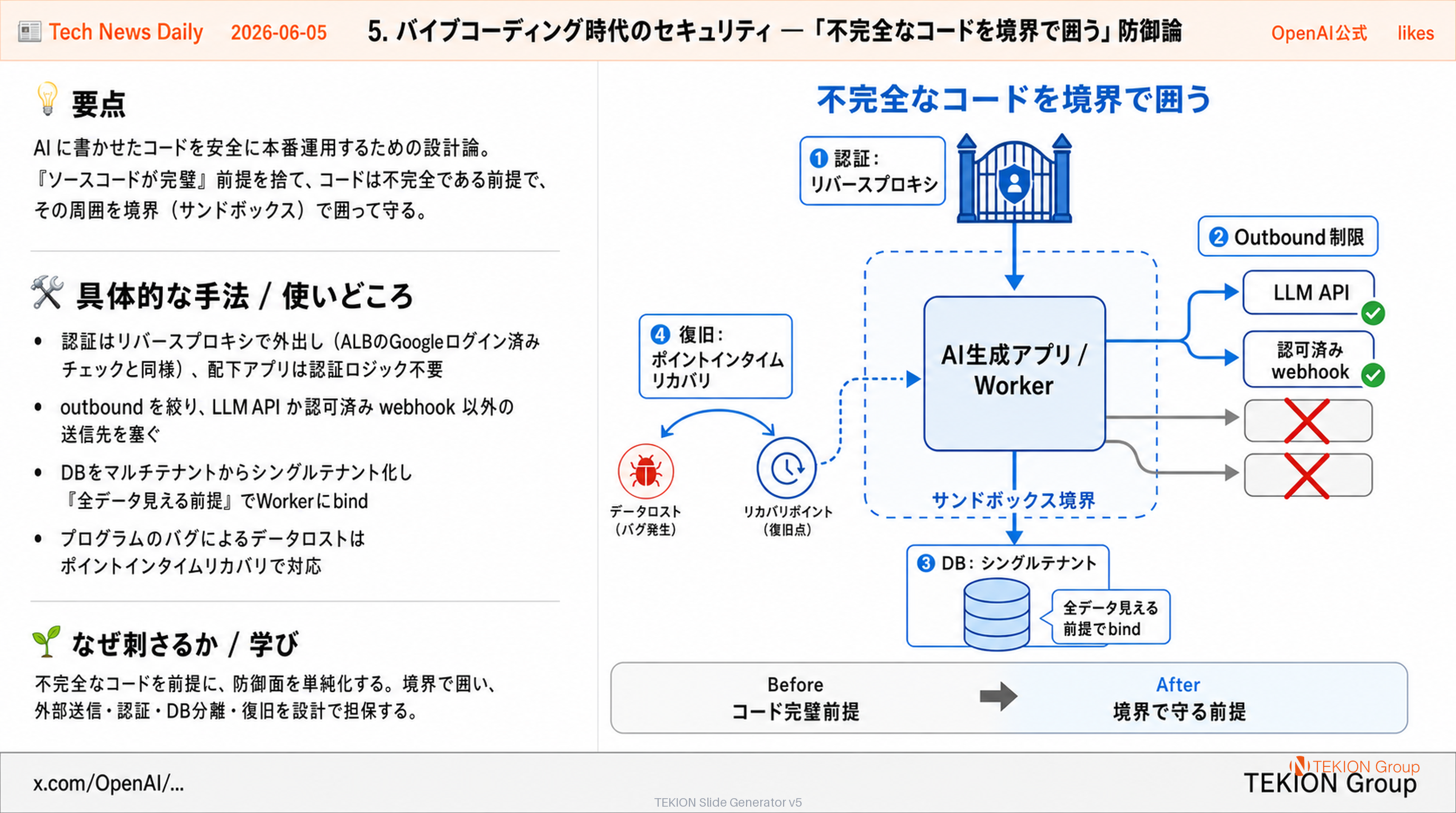
Task: Click the slide title 5. バイブコーディング時代のセキュリティ
Action: tap(775, 31)
